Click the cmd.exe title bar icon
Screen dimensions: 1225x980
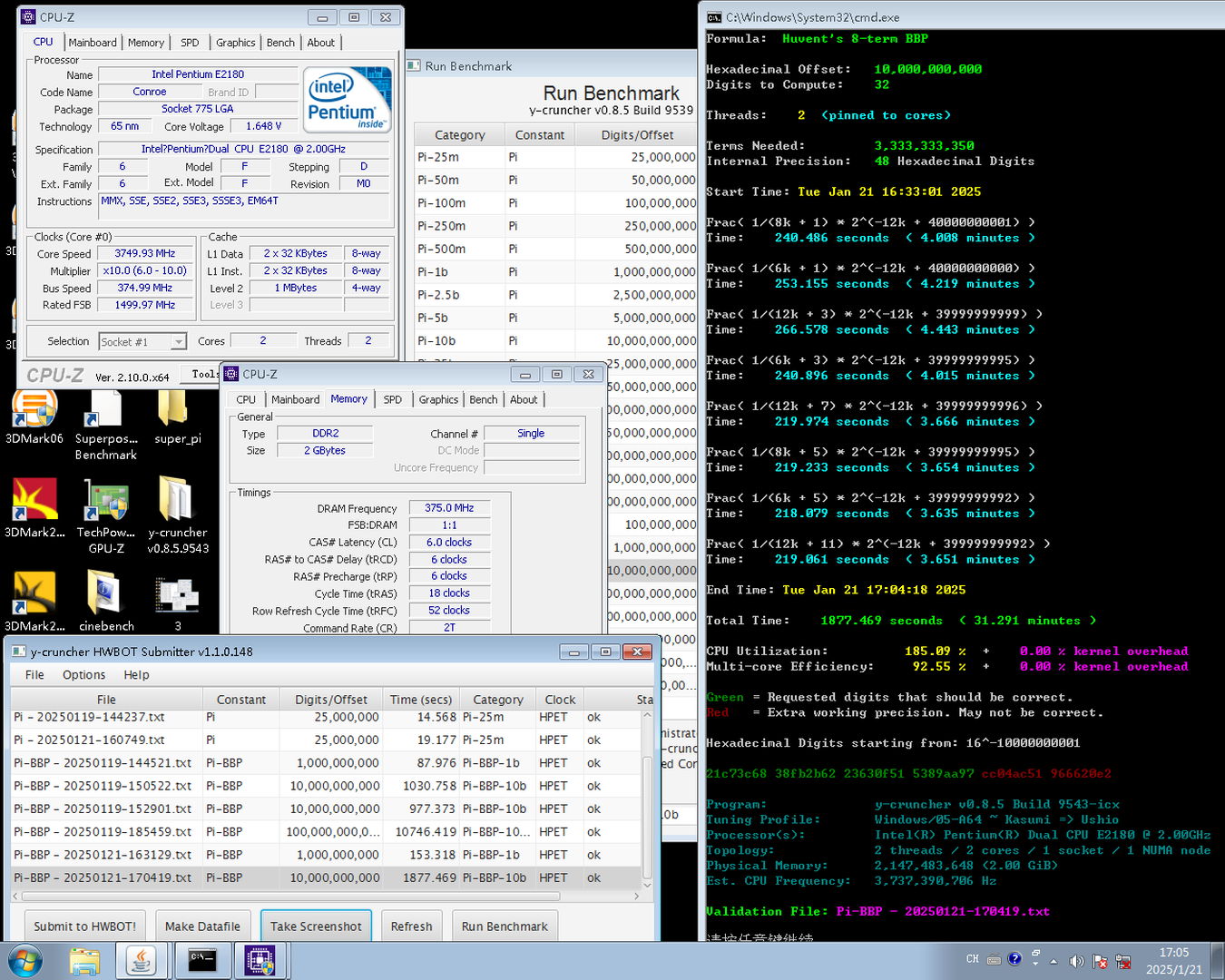[714, 17]
